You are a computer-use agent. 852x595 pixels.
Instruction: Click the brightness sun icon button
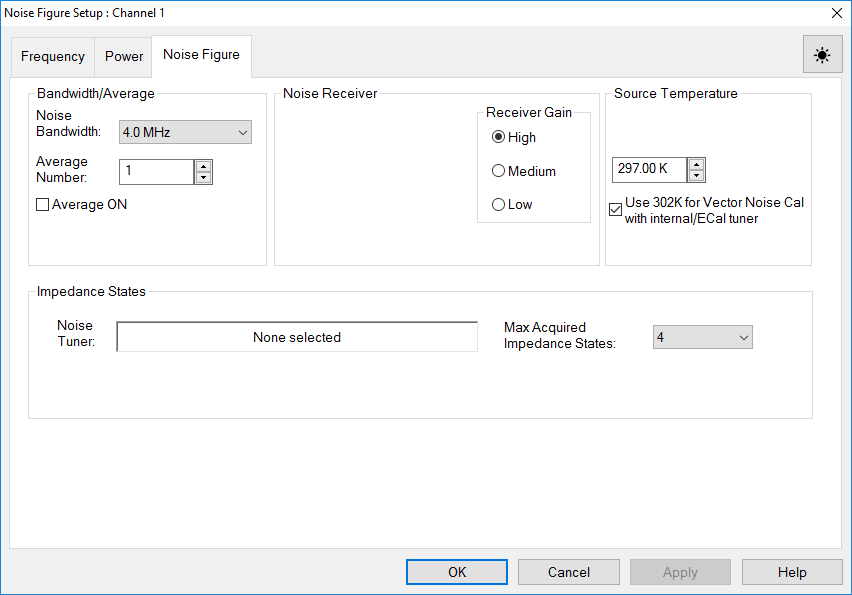tap(822, 55)
